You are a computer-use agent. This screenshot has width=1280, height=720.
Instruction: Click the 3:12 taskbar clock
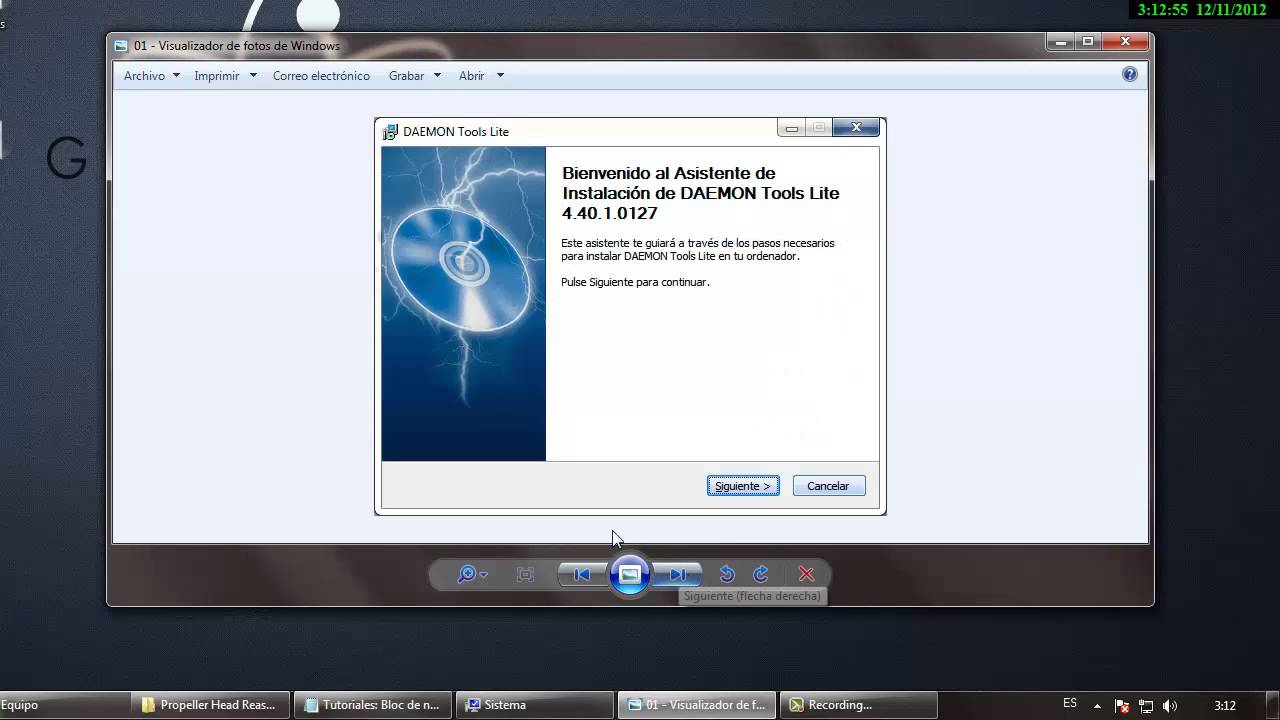pos(1225,705)
